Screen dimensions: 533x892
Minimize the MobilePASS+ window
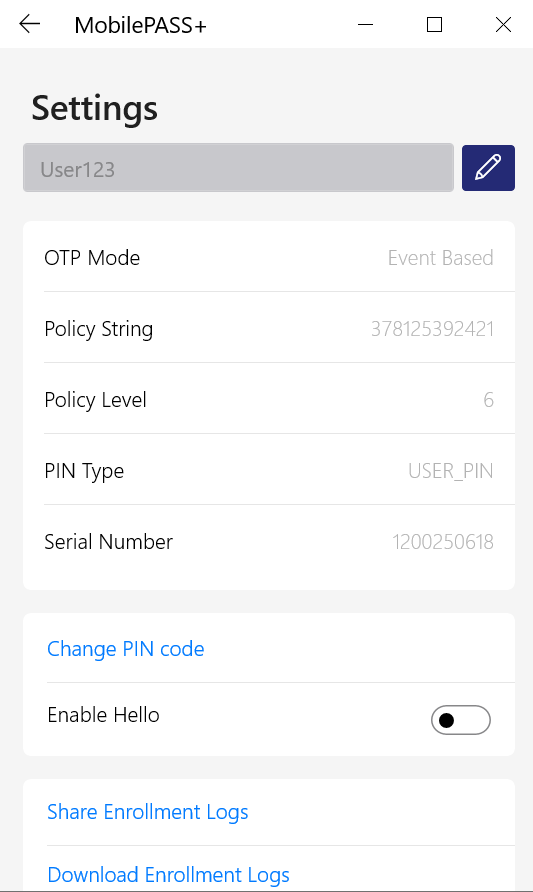tap(365, 24)
